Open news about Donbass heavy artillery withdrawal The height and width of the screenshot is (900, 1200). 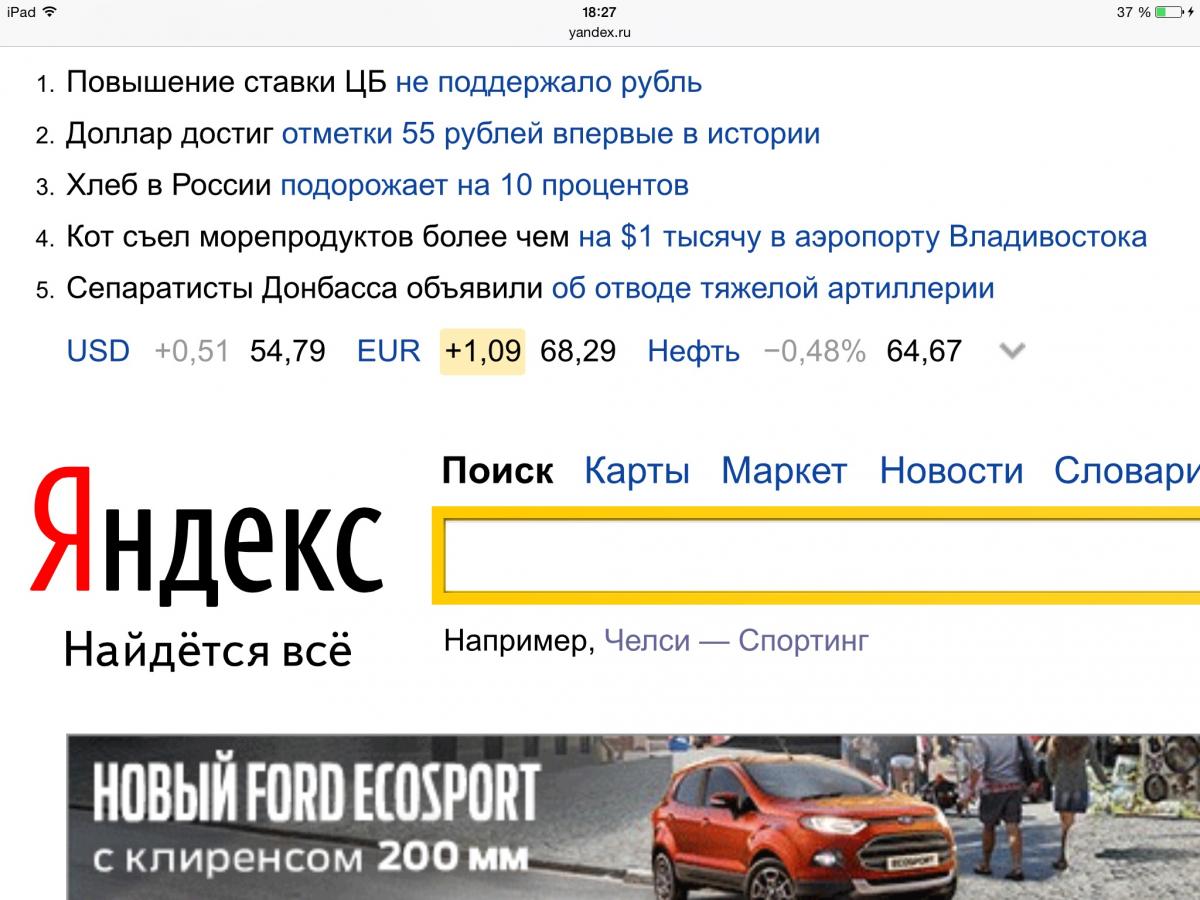(x=530, y=290)
